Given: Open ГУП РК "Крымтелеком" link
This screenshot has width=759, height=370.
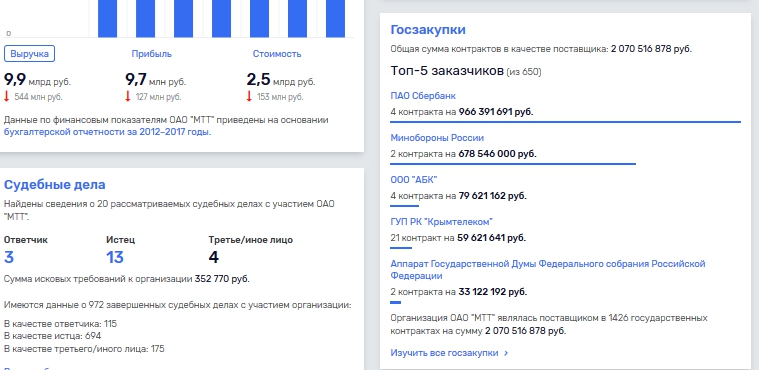Looking at the screenshot, I should coord(441,222).
